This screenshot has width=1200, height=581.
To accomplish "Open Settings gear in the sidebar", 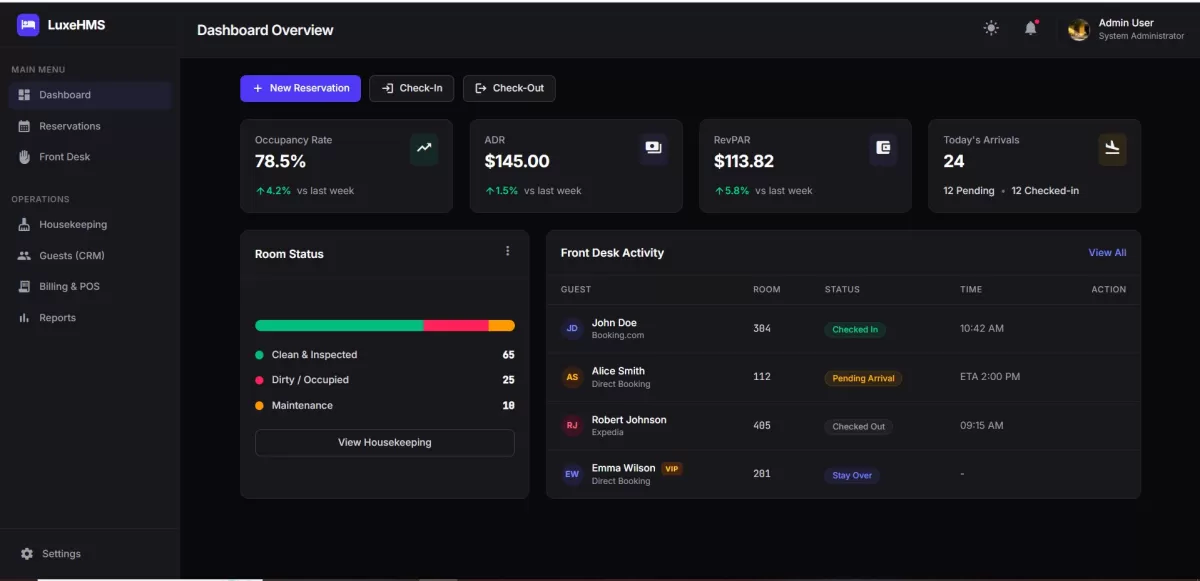I will 27,554.
